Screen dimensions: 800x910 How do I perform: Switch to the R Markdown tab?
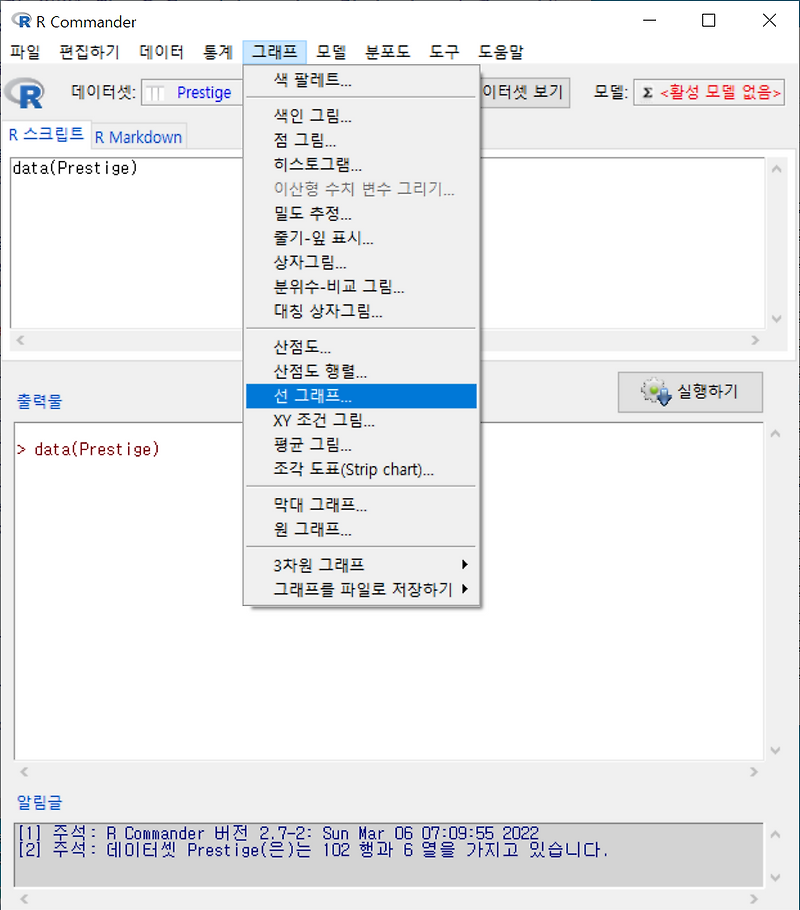coord(138,137)
